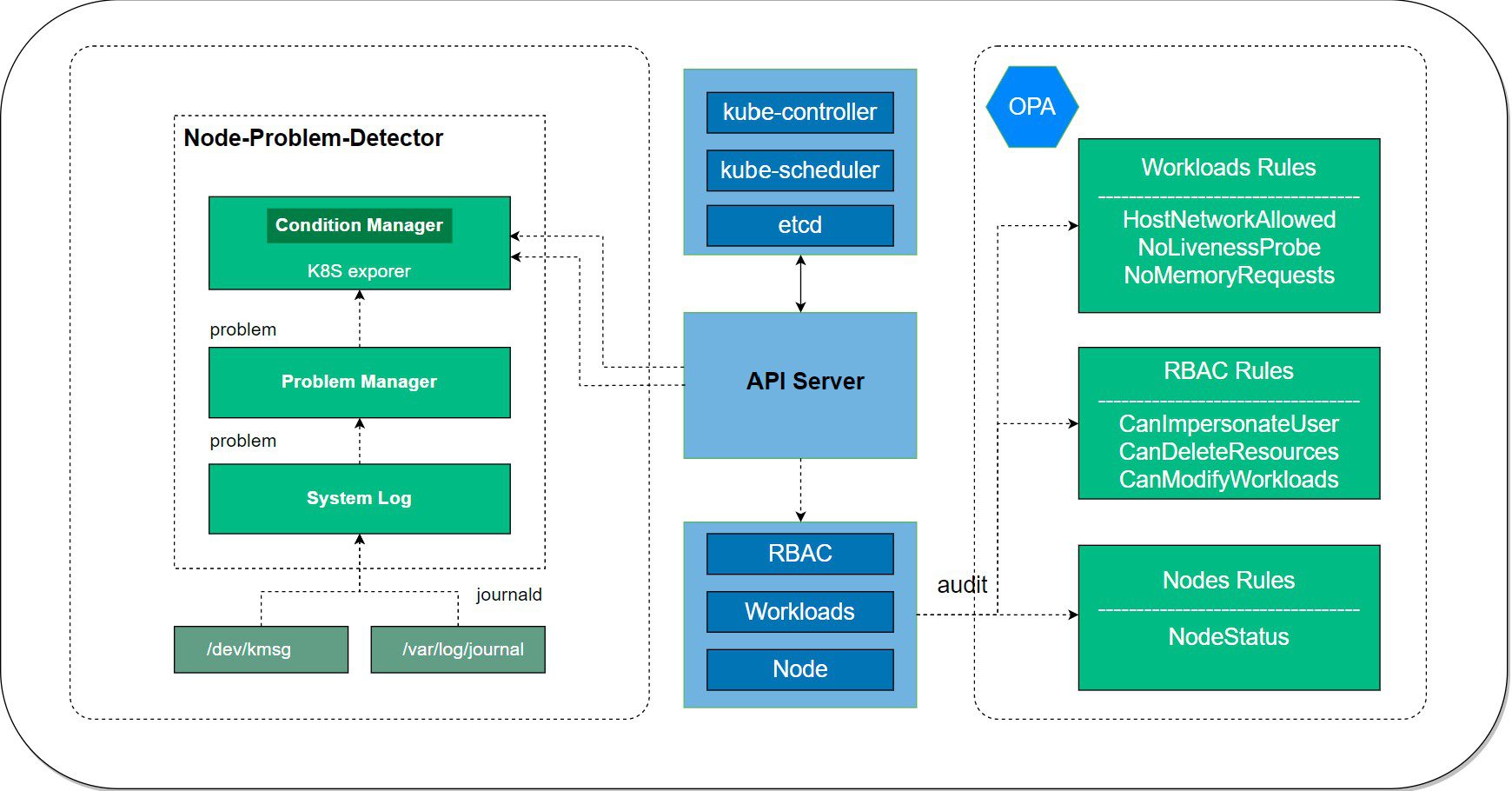Click the Nodes Rules heading
The image size is (1512, 791).
point(1229,580)
